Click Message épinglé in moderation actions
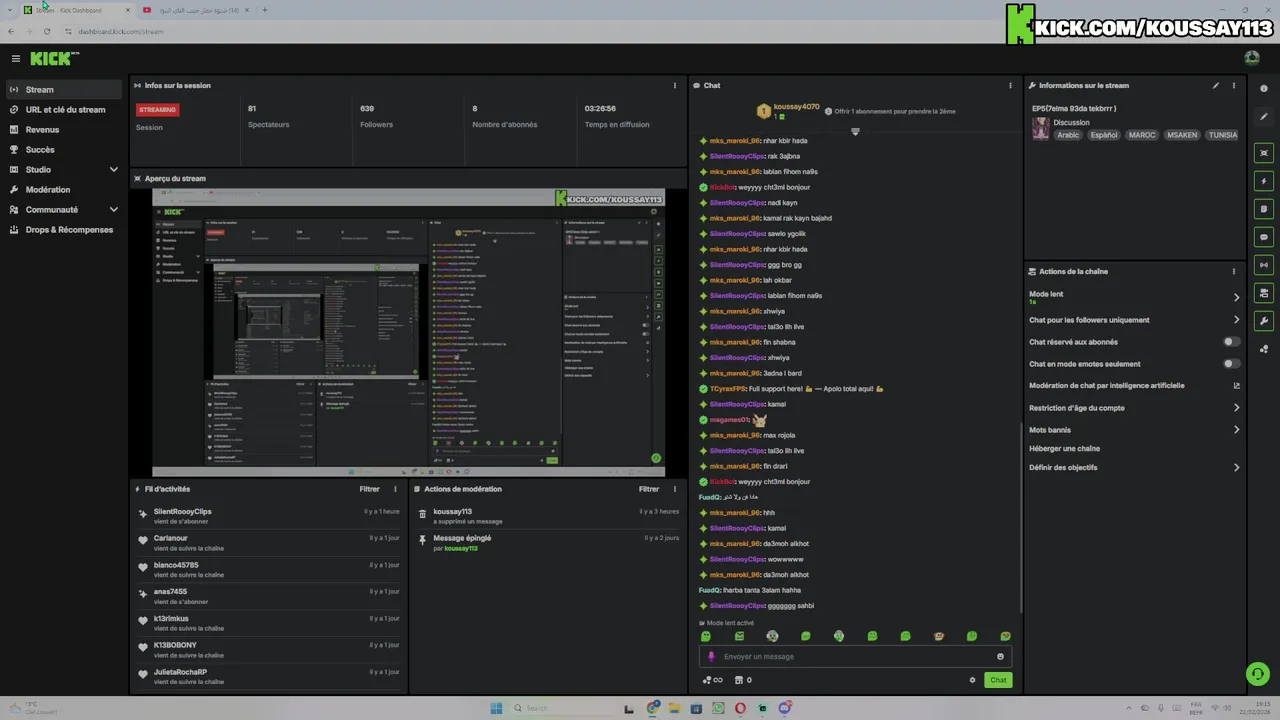Viewport: 1280px width, 720px height. pos(462,538)
